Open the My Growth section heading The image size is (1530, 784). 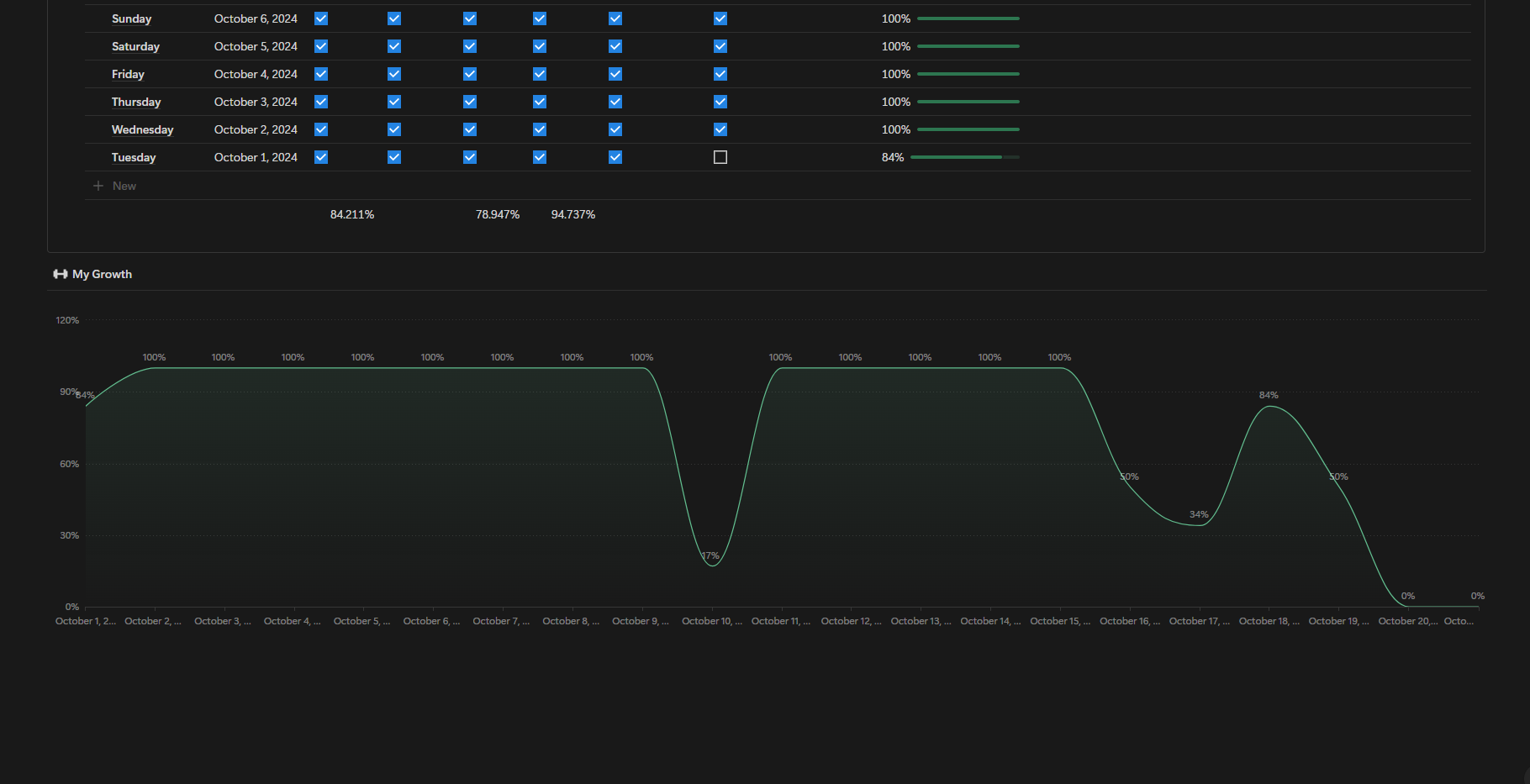(x=102, y=274)
